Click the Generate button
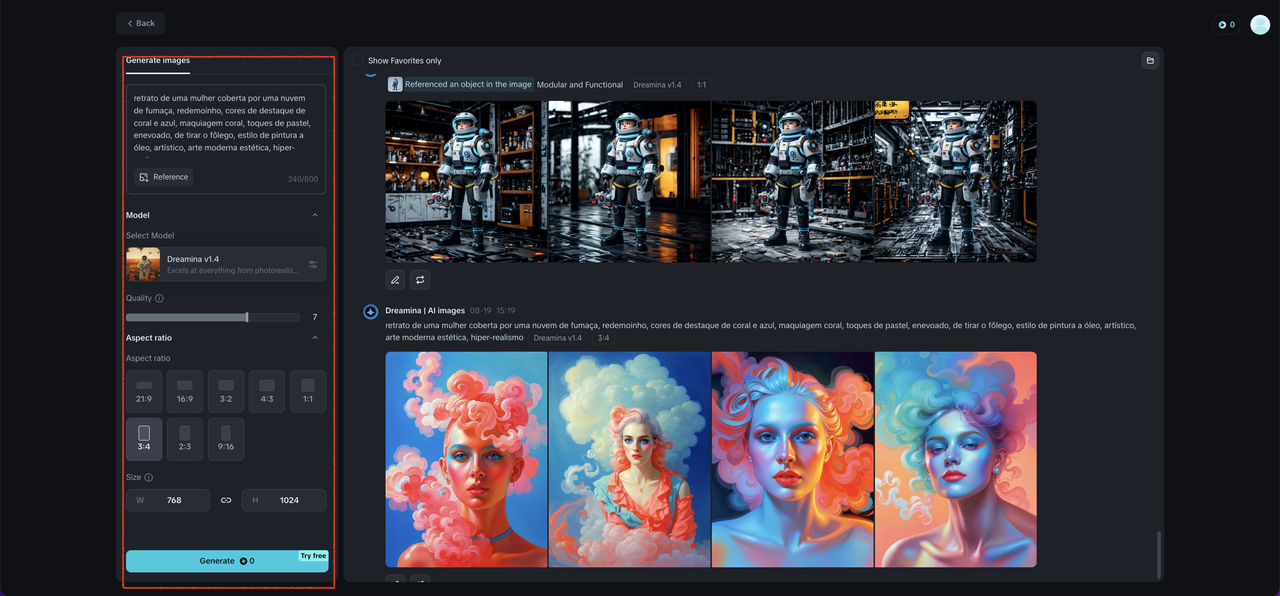The image size is (1280, 596). 227,561
